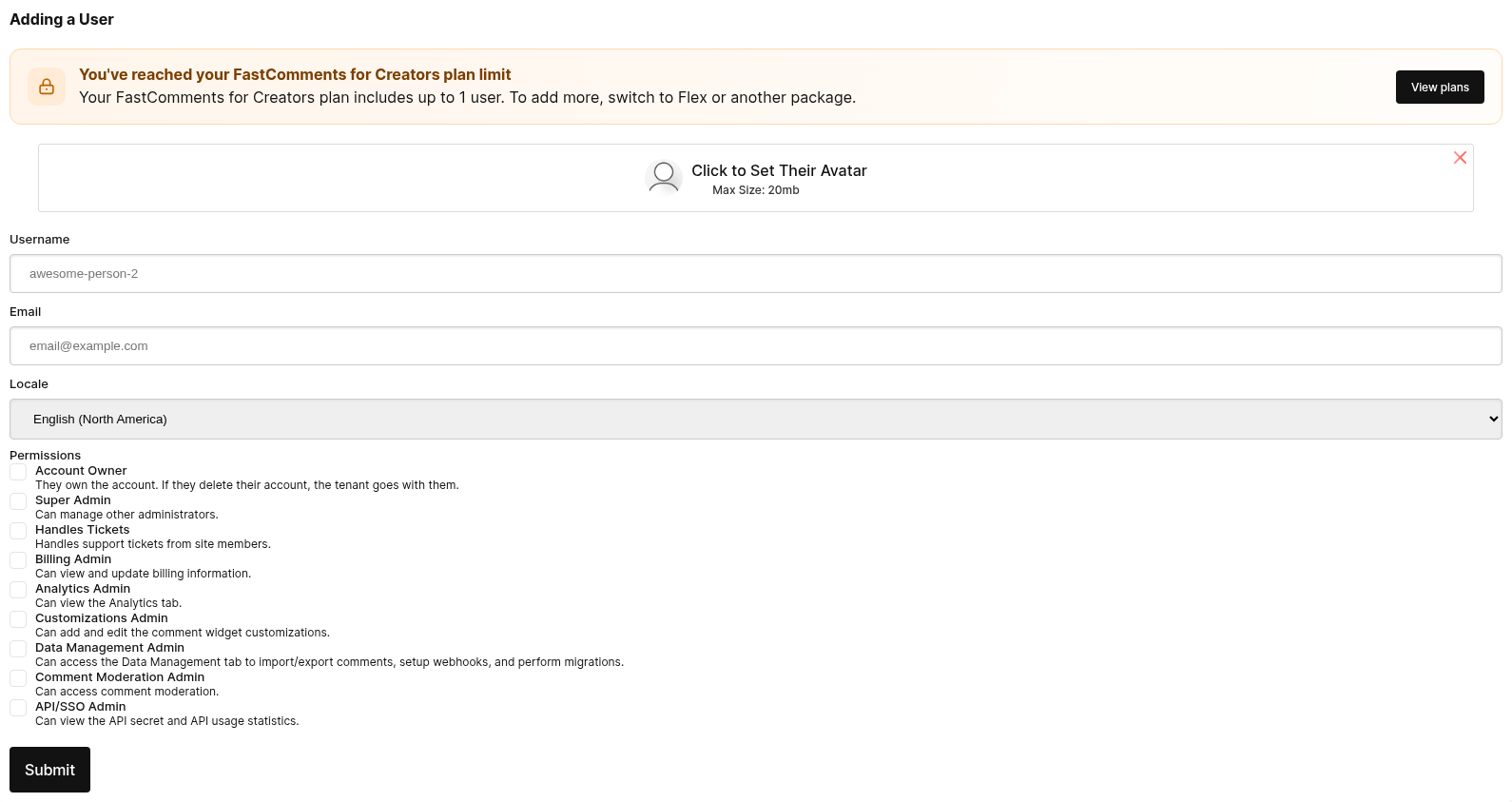This screenshot has width=1512, height=802.
Task: Click the 'Click to Set Their Avatar' text
Action: point(779,170)
